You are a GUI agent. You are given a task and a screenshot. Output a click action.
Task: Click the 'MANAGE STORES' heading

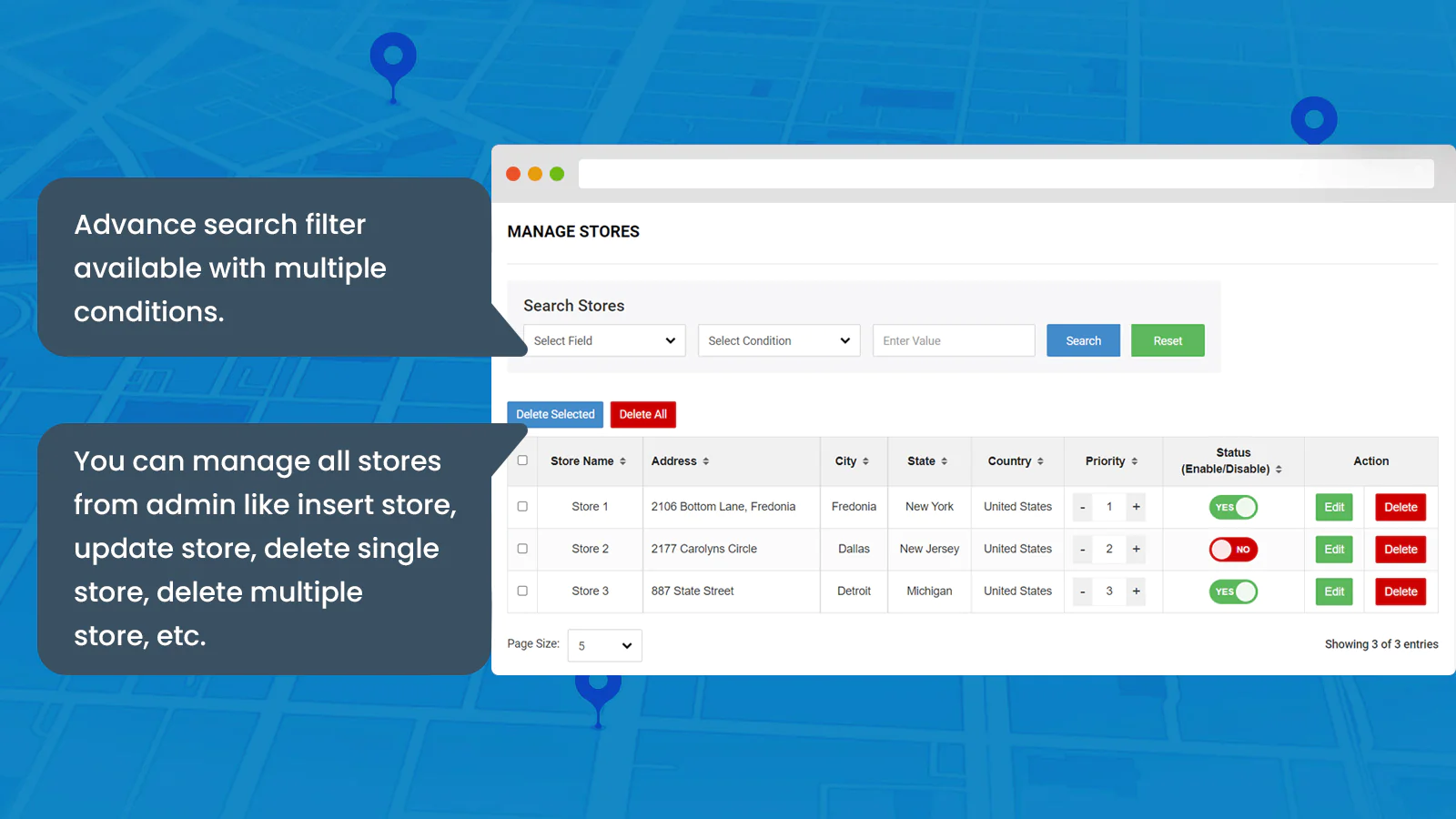[573, 232]
